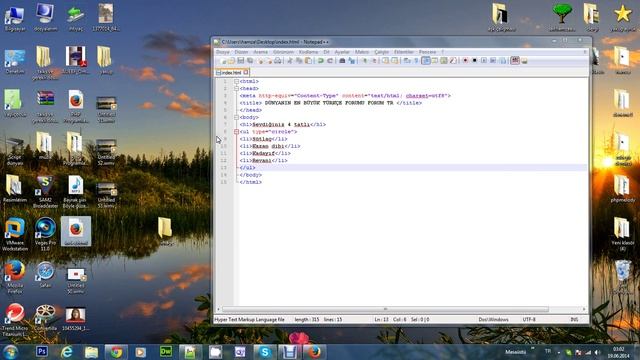
Task: Click the Kazan dibi list item line
Action: tap(270, 146)
